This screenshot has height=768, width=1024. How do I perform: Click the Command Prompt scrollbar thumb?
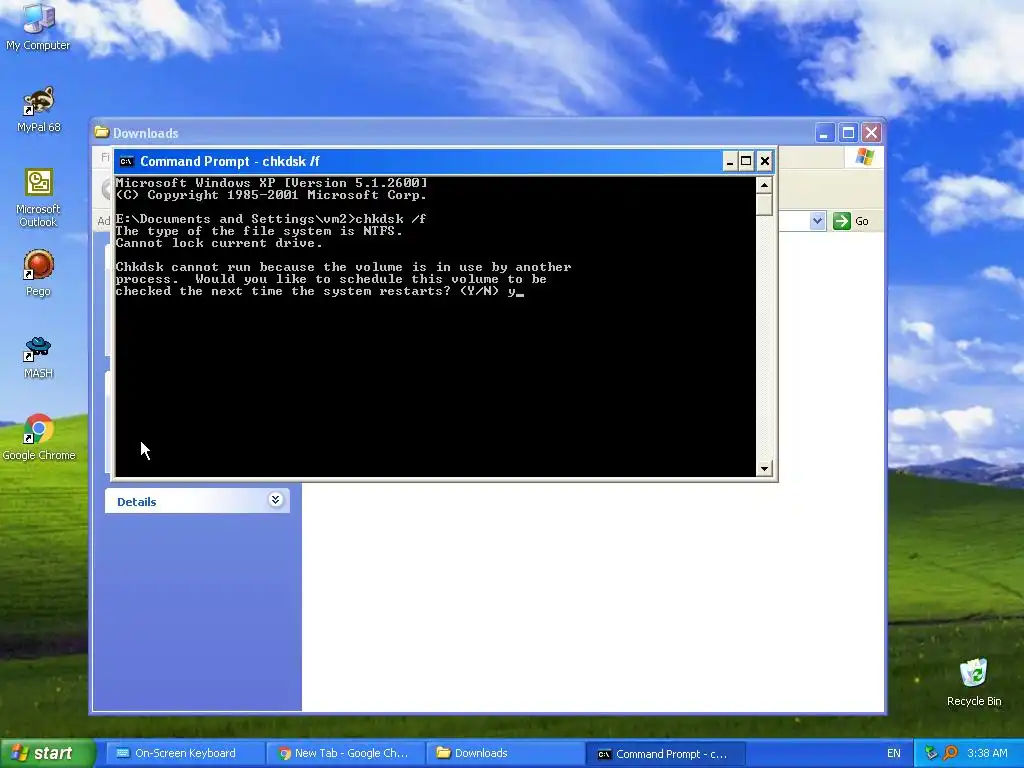(764, 205)
